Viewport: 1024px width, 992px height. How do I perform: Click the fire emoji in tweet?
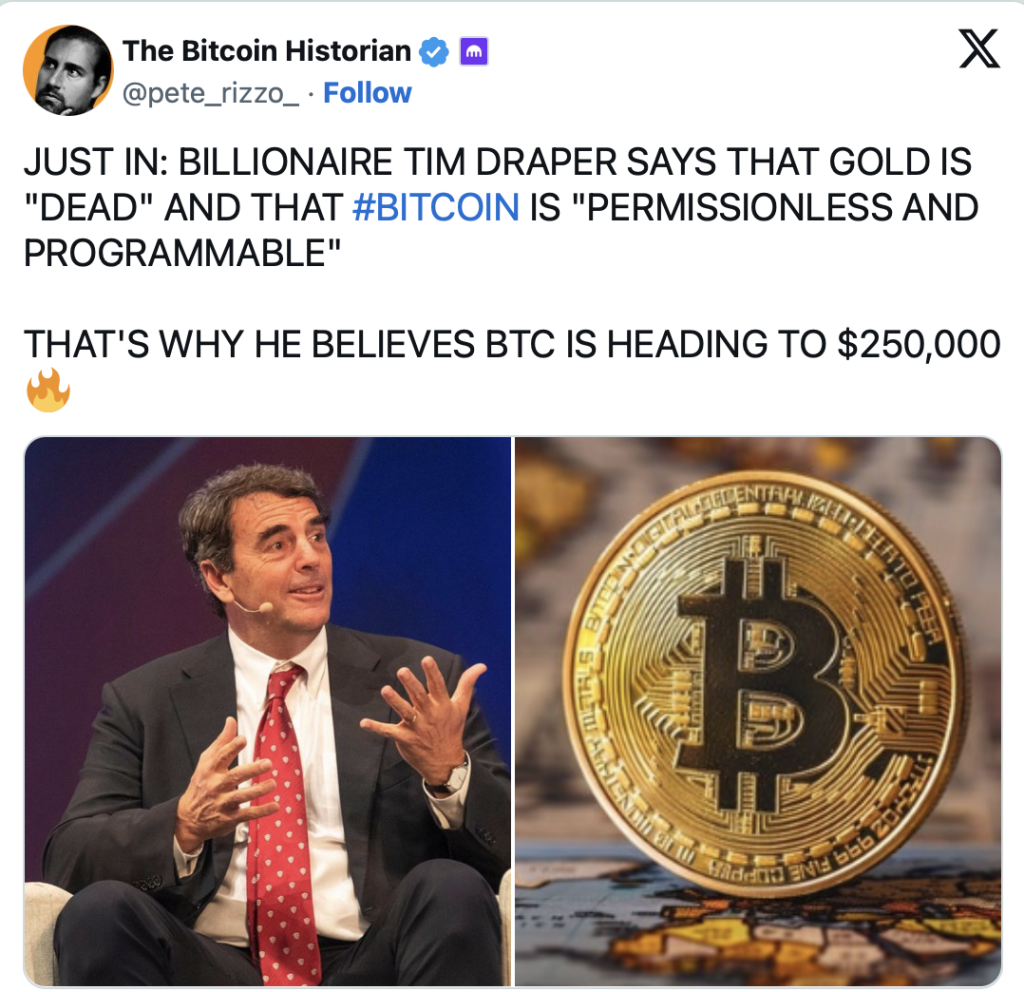coord(48,389)
